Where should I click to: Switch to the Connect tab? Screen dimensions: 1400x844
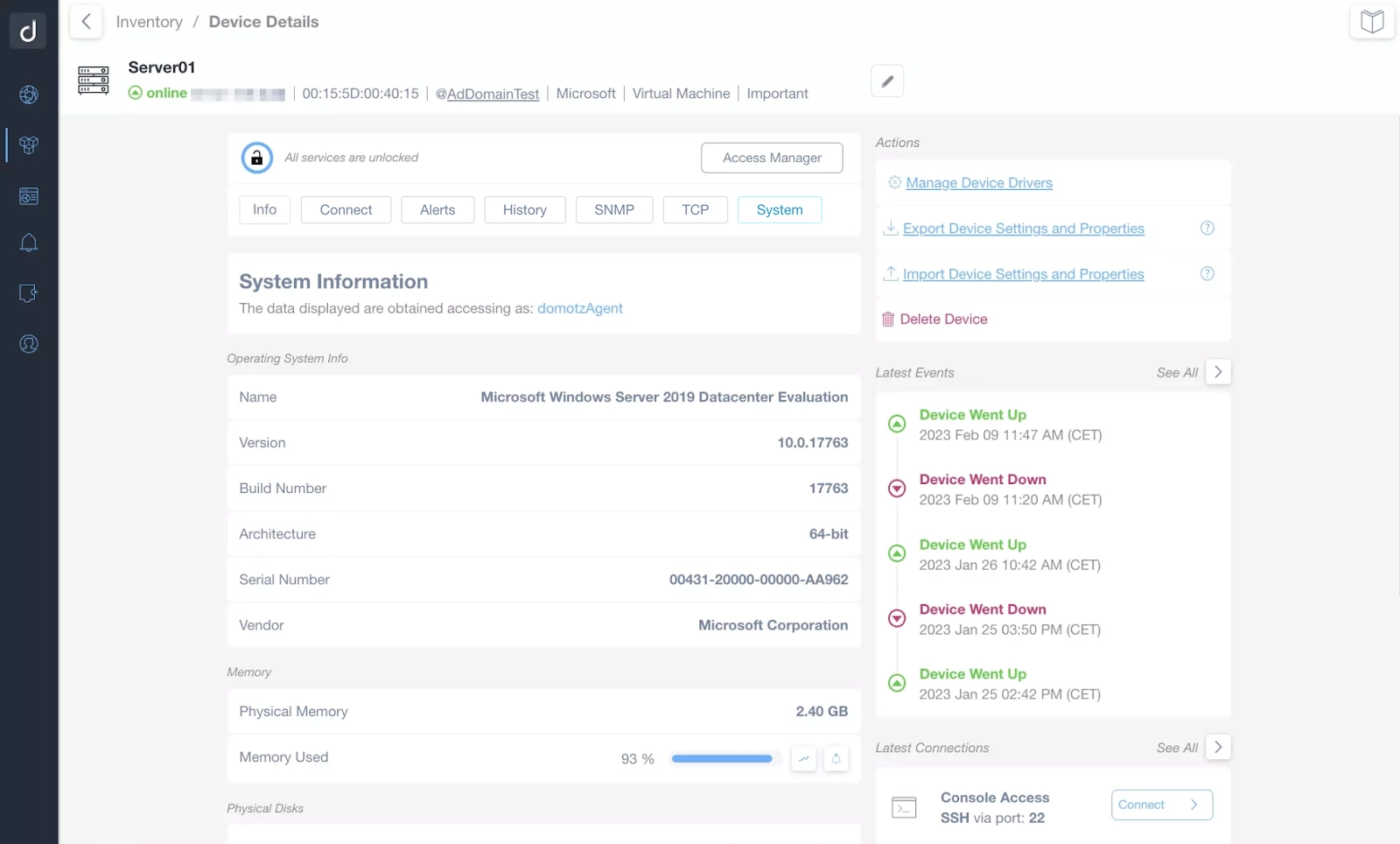(346, 210)
